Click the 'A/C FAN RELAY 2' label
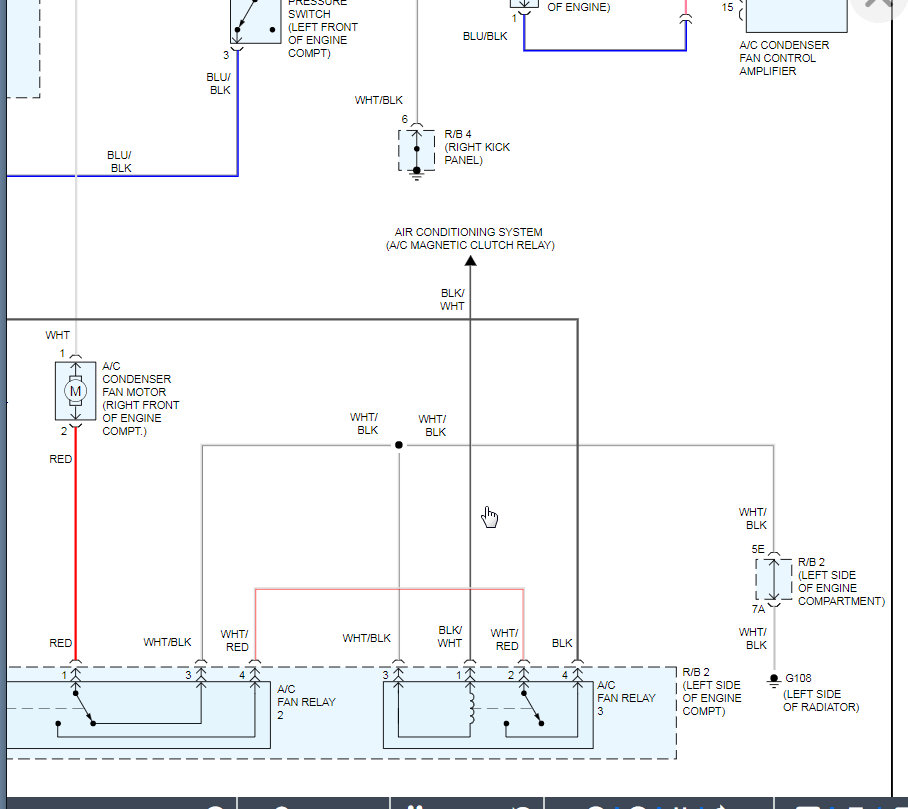This screenshot has width=908, height=809. pyautogui.click(x=306, y=702)
